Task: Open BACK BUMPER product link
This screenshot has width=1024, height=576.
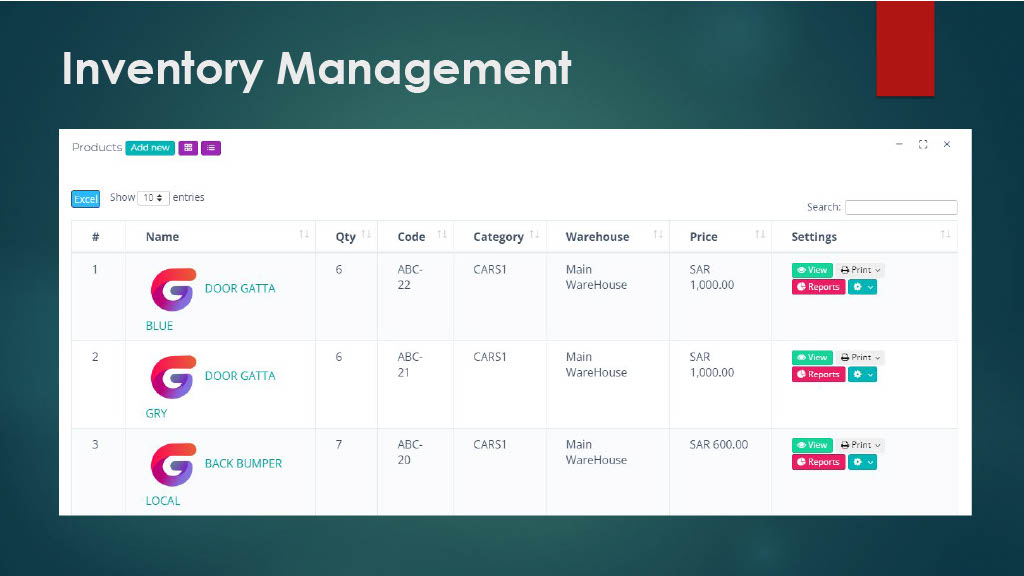Action: [x=243, y=464]
